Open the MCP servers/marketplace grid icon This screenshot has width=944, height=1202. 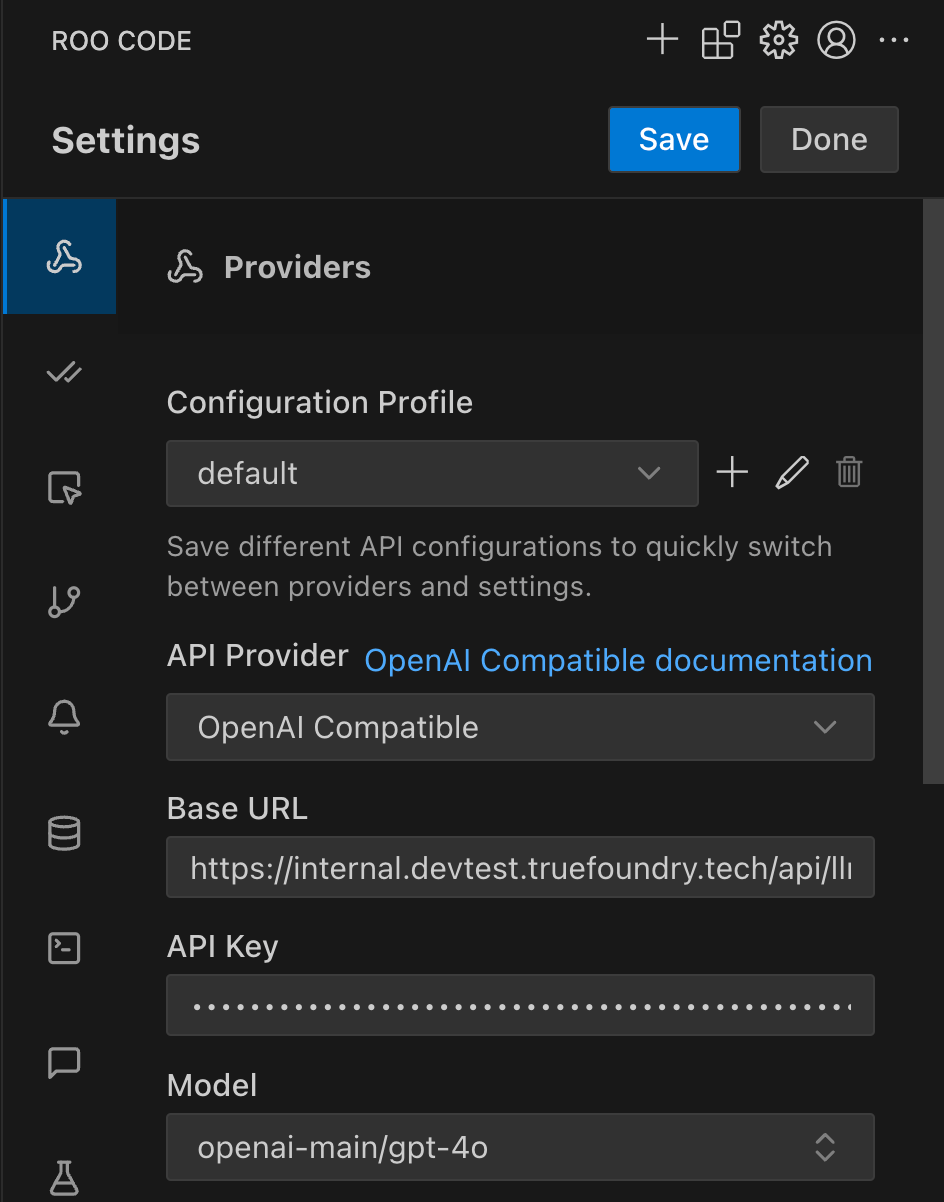(720, 41)
